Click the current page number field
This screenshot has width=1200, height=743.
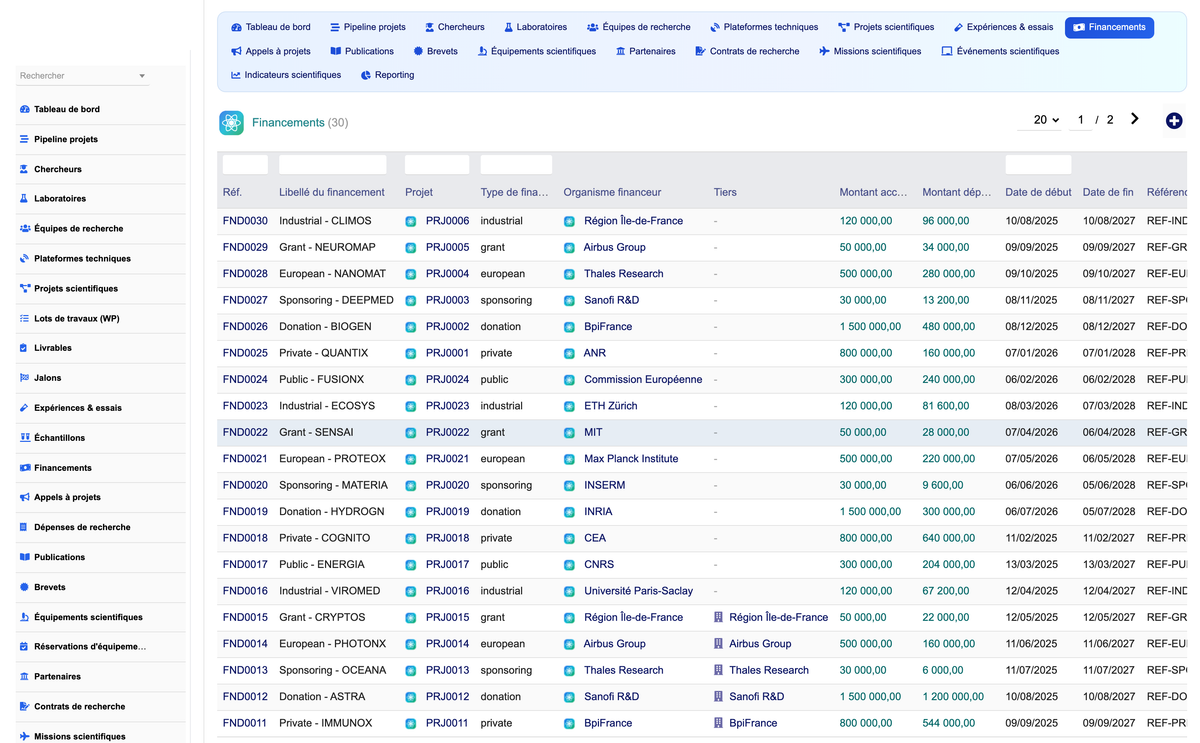click(1080, 120)
